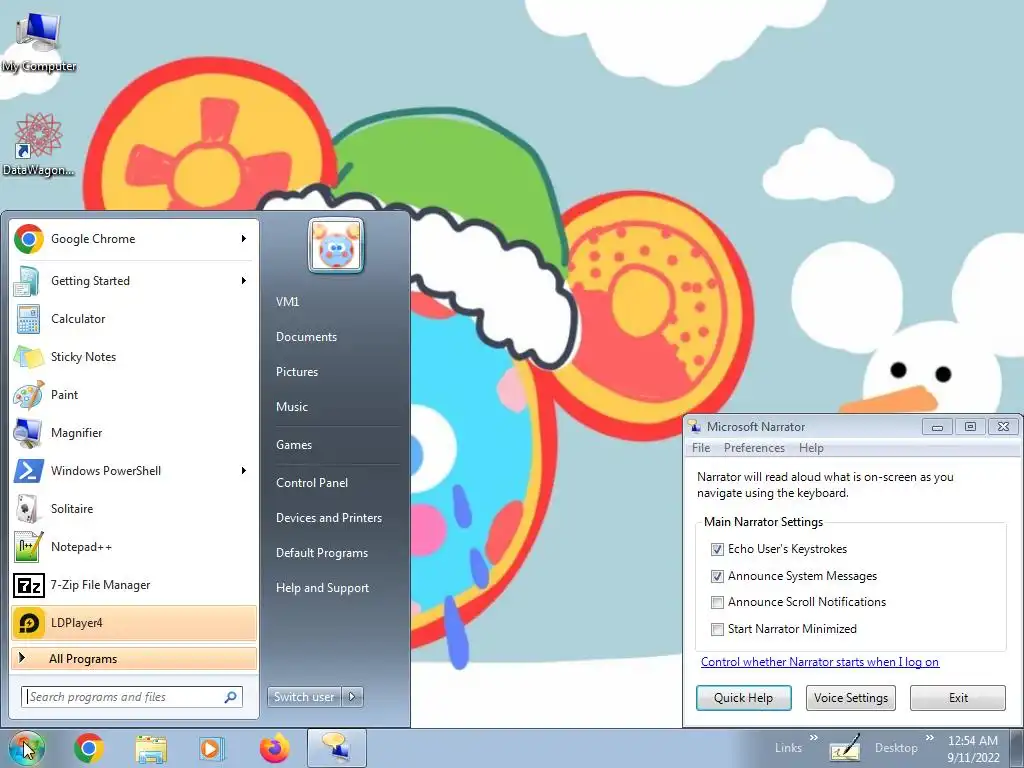The height and width of the screenshot is (768, 1024).
Task: Click the Narrator taskbar button
Action: click(x=336, y=748)
